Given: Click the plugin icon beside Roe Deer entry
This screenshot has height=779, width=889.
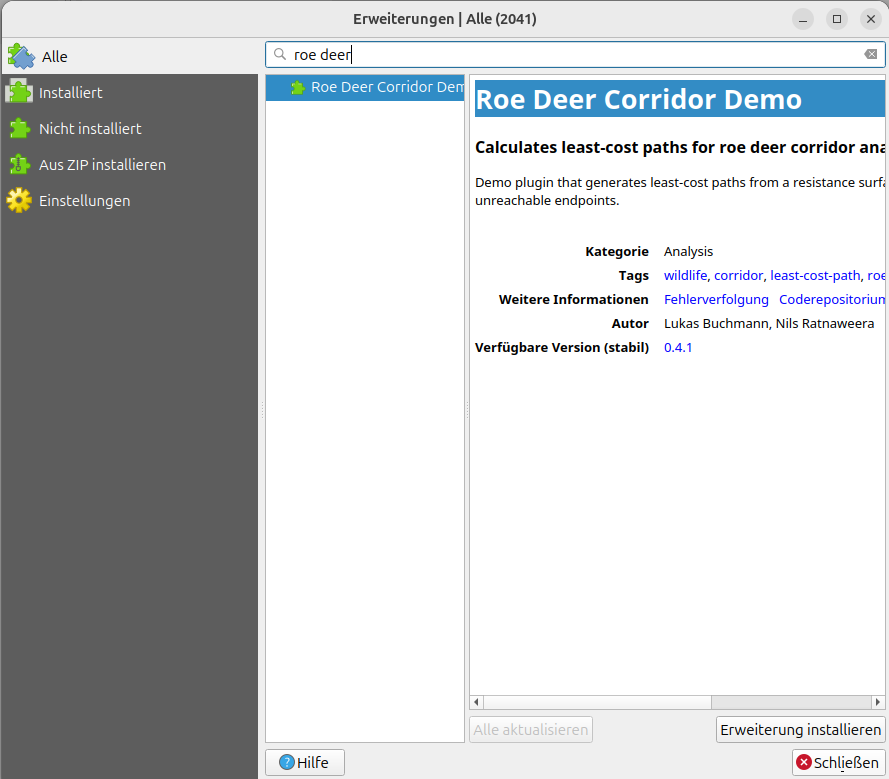Looking at the screenshot, I should [x=298, y=88].
